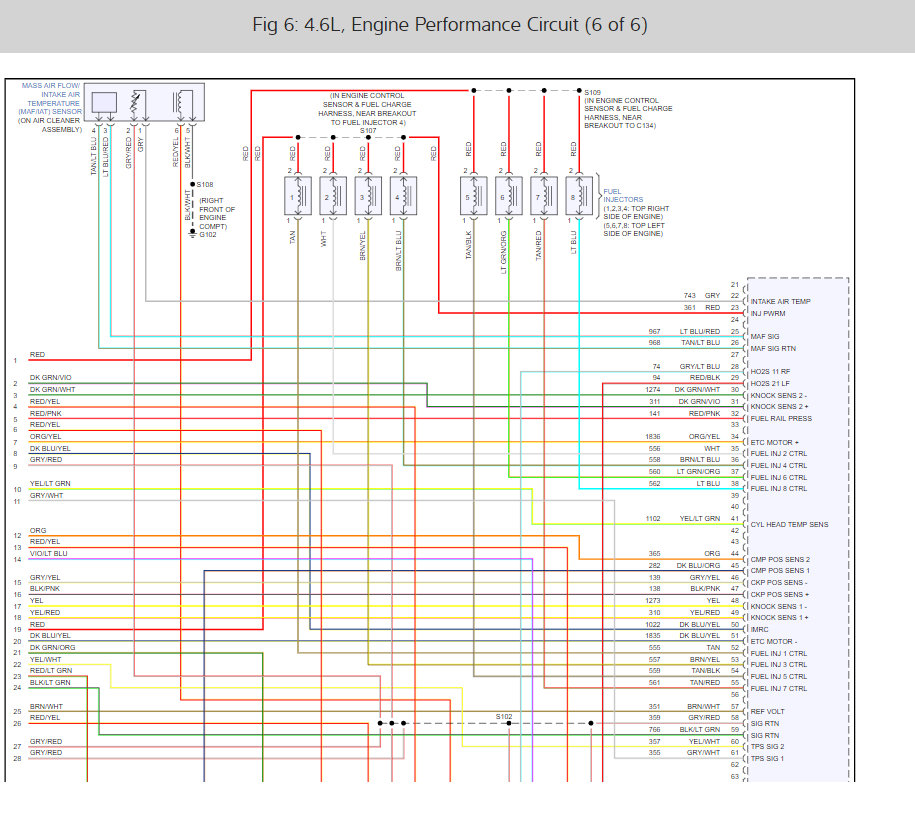Click fuel injector 7 symbol
This screenshot has height=816, width=915.
pos(544,197)
